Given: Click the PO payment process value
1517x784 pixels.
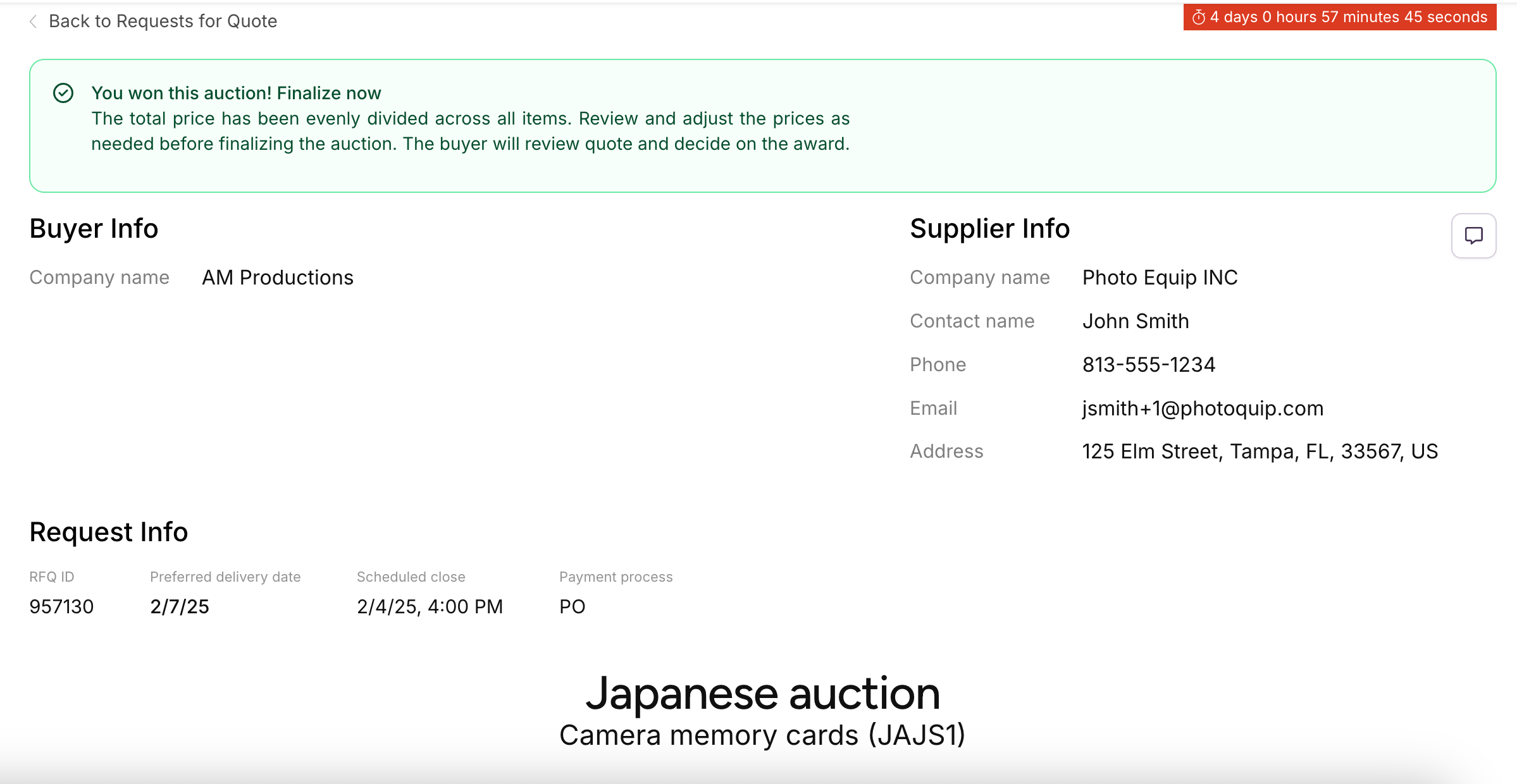Looking at the screenshot, I should [x=573, y=606].
